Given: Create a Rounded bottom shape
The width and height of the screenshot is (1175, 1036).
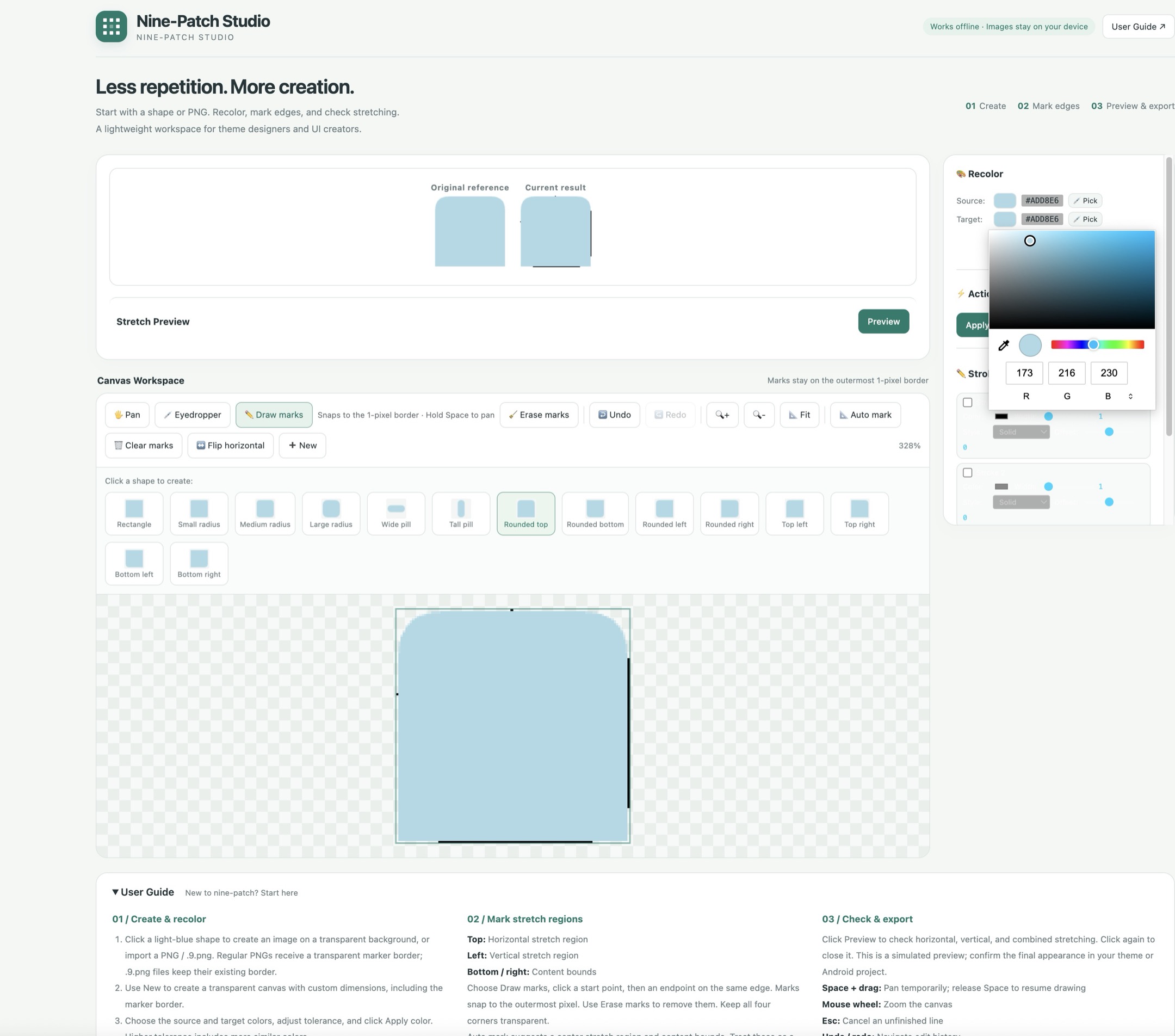Looking at the screenshot, I should pos(595,514).
